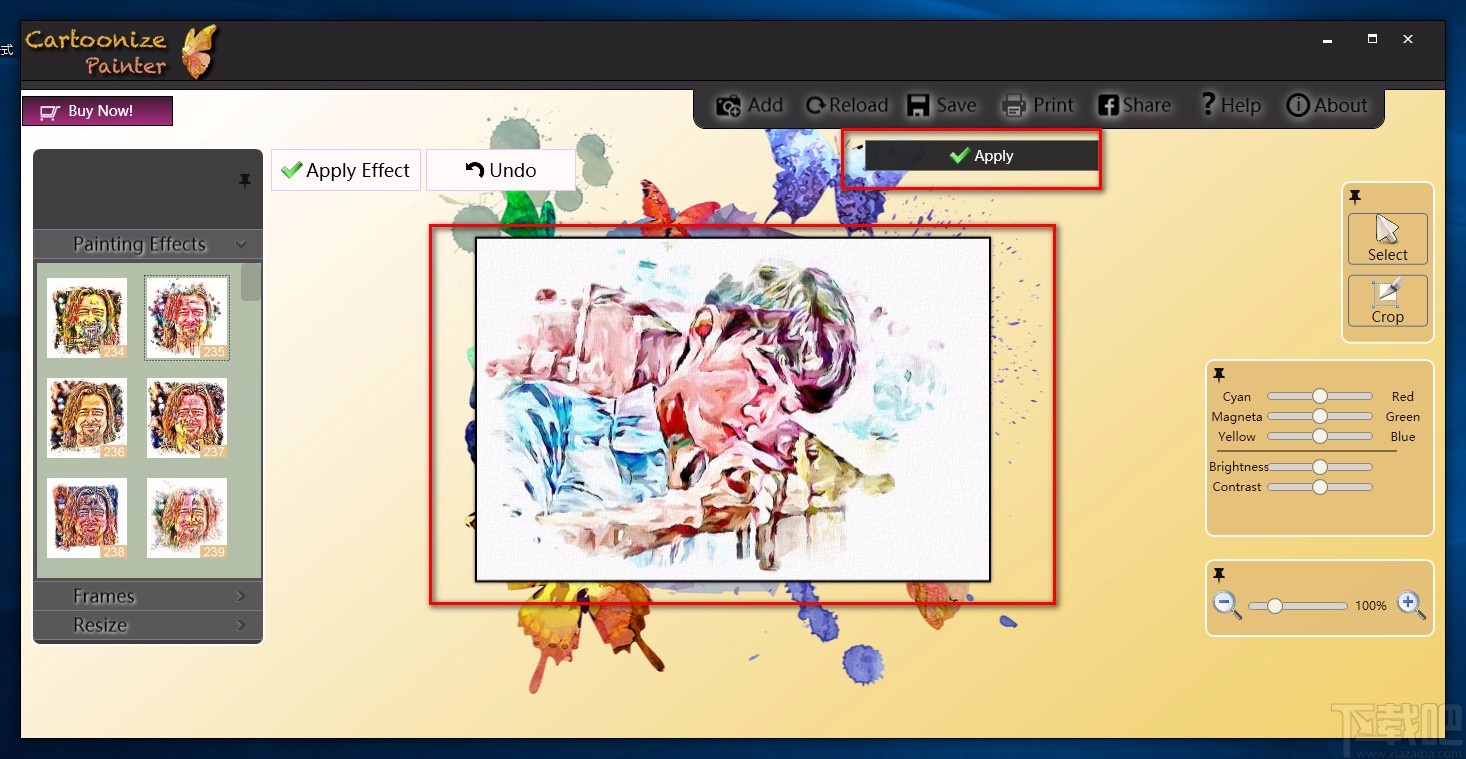This screenshot has width=1466, height=759.
Task: Click the zoom in magnifier icon
Action: coord(1411,606)
